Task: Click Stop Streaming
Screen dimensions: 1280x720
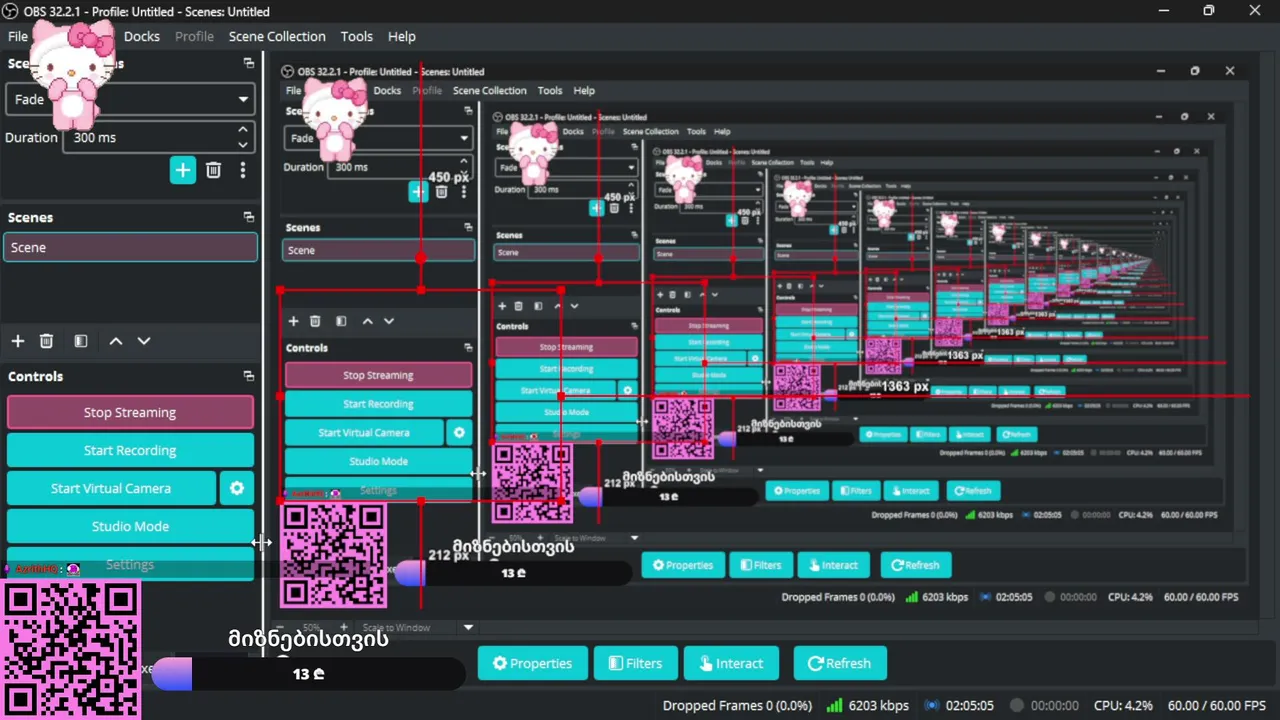Action: 130,412
